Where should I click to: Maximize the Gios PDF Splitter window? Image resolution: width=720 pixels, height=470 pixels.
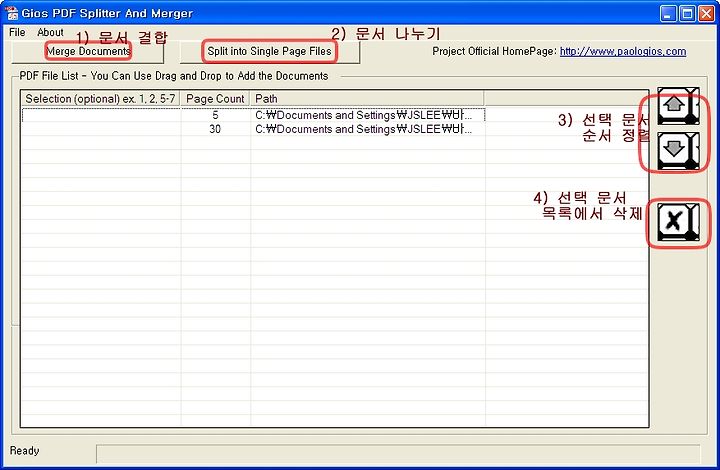click(x=687, y=13)
